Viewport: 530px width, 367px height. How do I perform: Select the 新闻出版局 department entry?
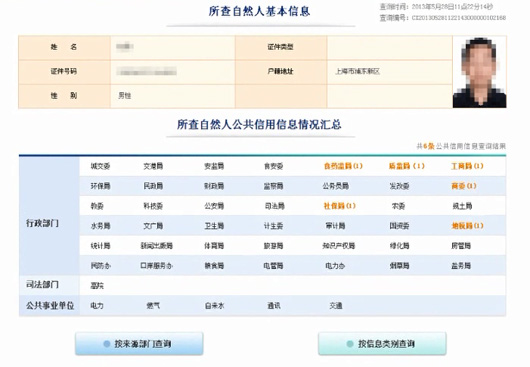click(156, 246)
